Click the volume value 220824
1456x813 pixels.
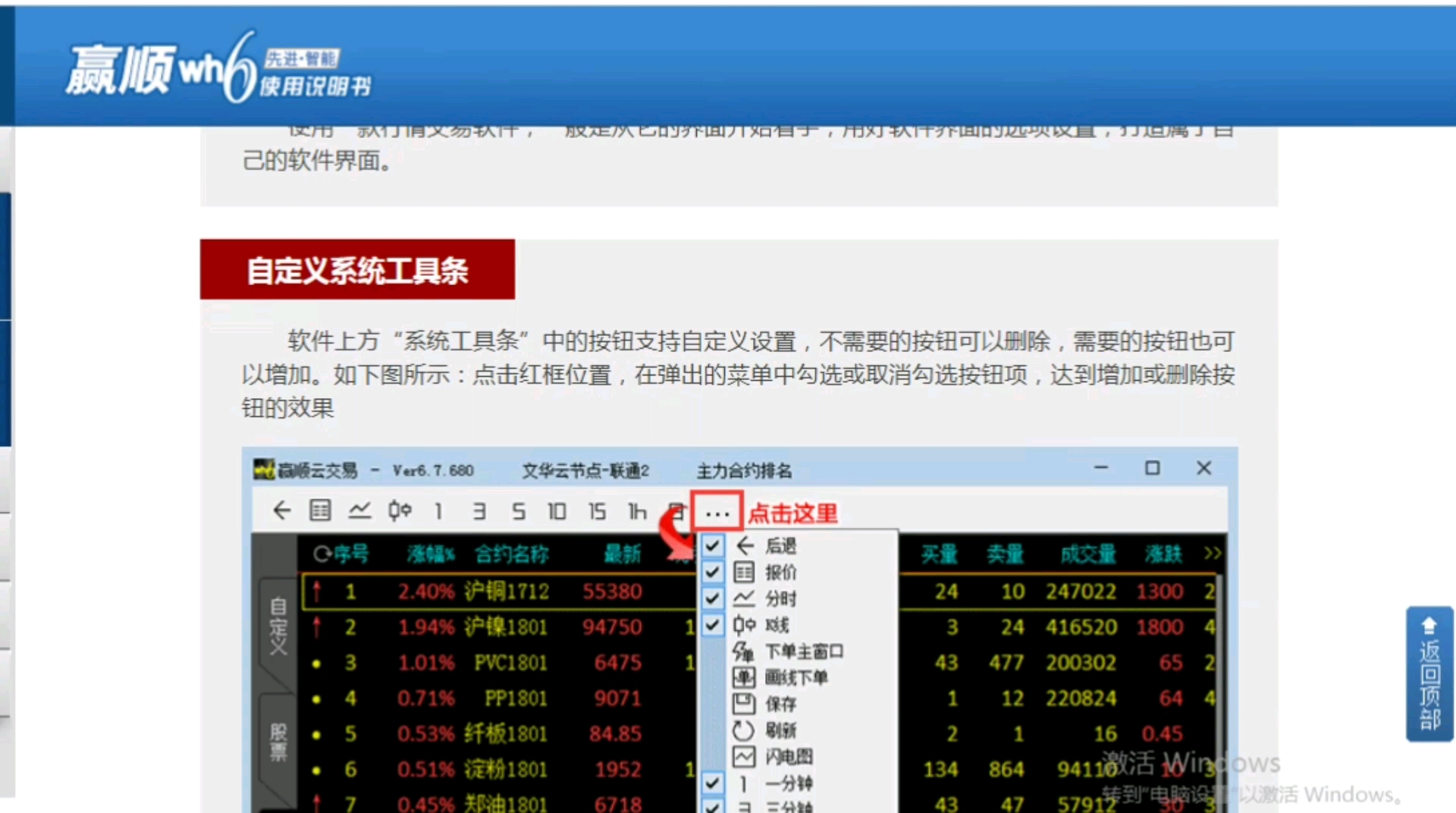coord(1081,698)
